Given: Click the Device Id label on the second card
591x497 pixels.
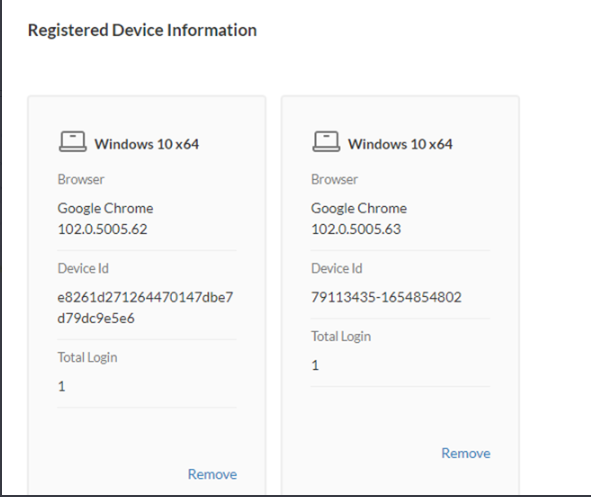Looking at the screenshot, I should (337, 268).
